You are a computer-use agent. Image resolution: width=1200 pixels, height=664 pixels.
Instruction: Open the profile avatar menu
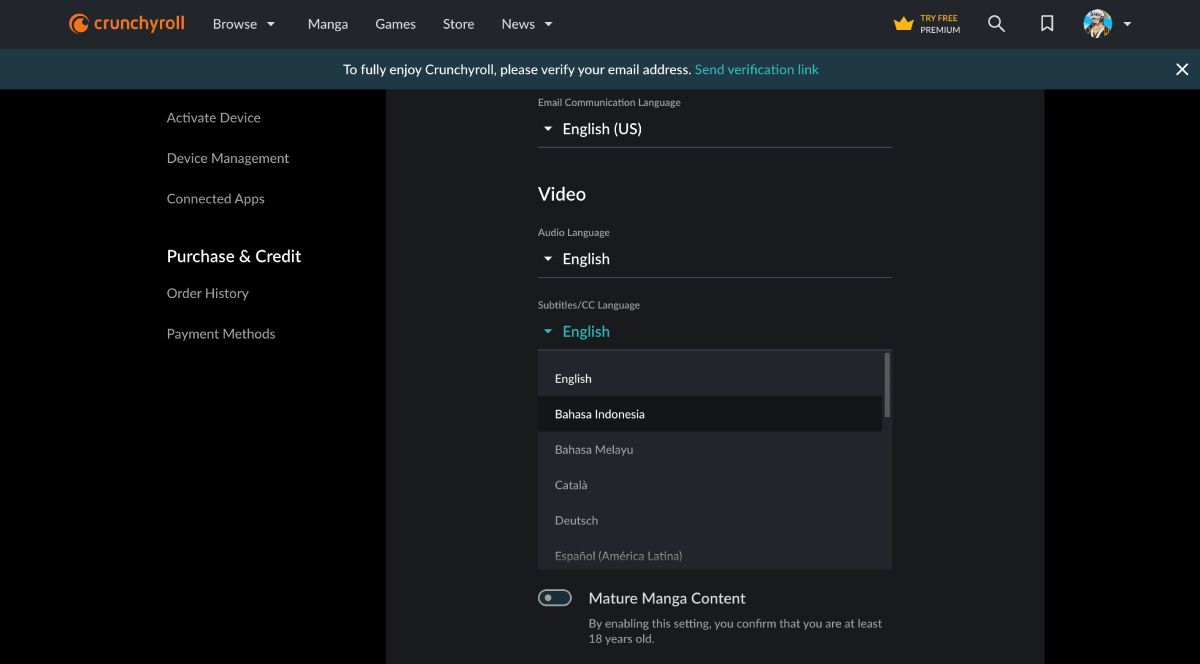(1107, 24)
